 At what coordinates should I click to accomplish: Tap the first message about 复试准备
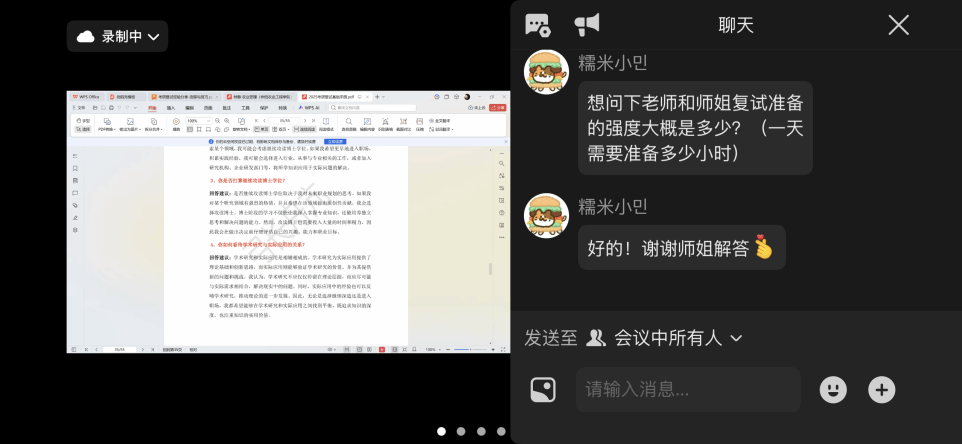click(x=695, y=127)
